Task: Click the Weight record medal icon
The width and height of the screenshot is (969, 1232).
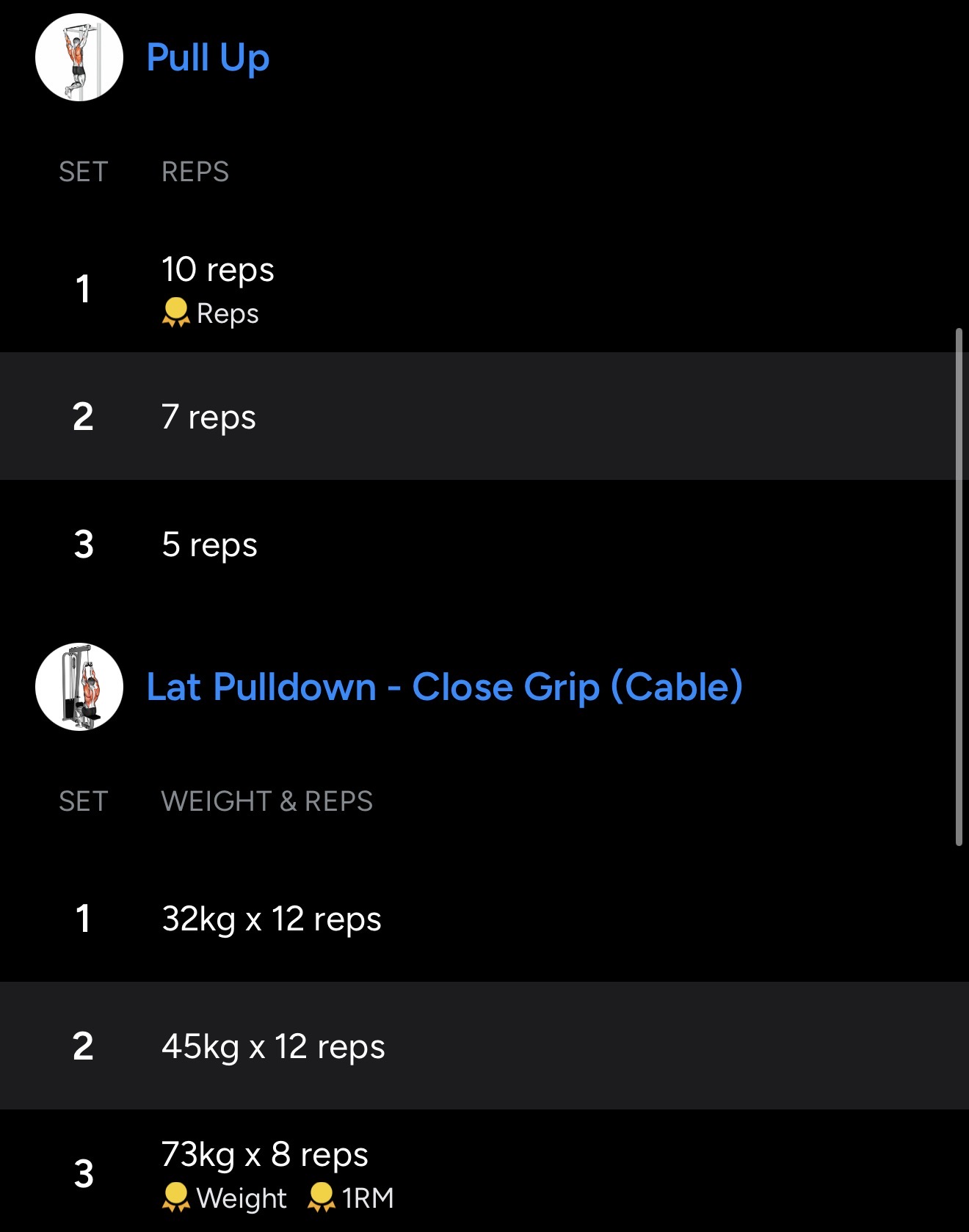Action: tap(175, 1198)
